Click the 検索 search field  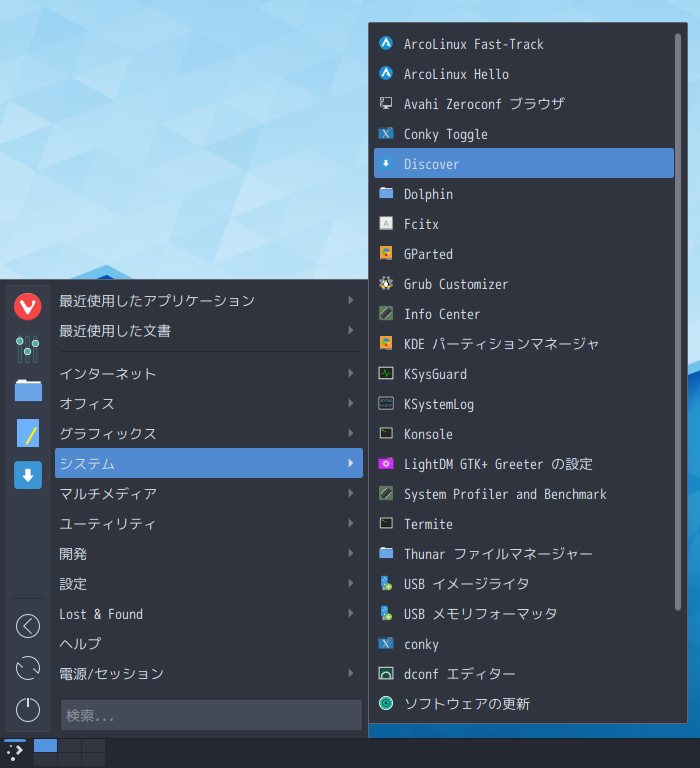[211, 715]
